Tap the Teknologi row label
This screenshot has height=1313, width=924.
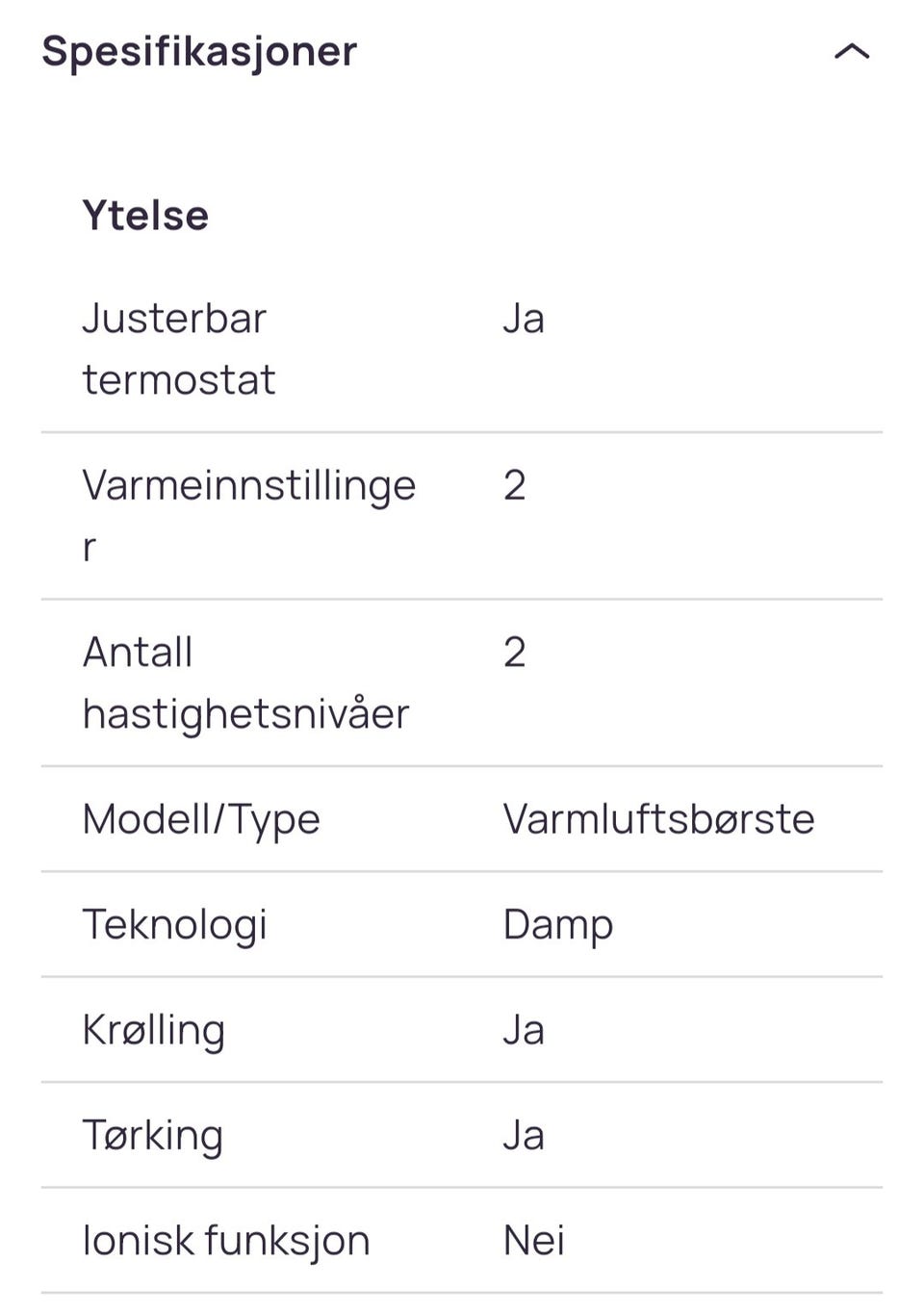(x=174, y=925)
